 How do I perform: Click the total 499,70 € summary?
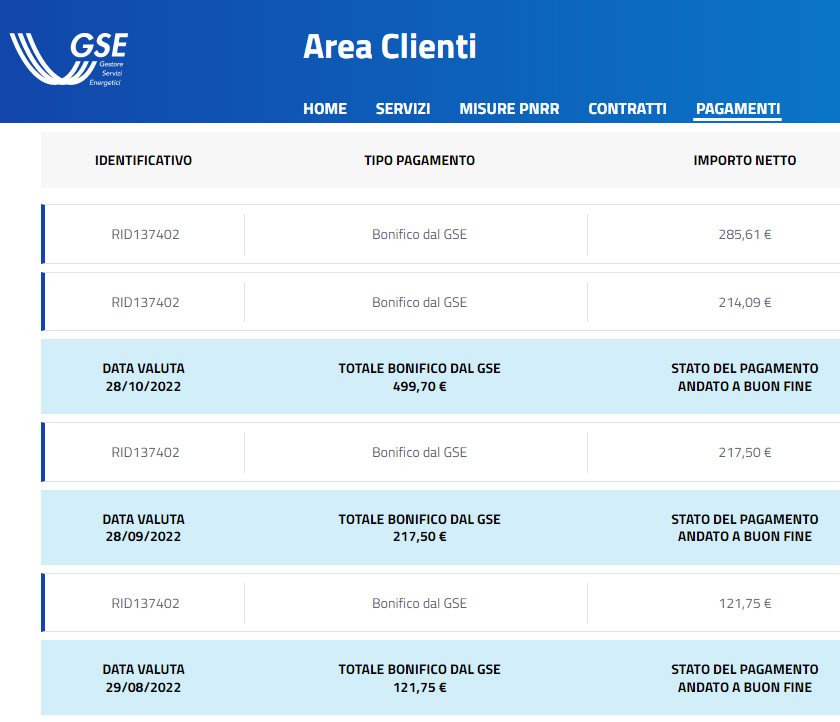pyautogui.click(x=419, y=377)
